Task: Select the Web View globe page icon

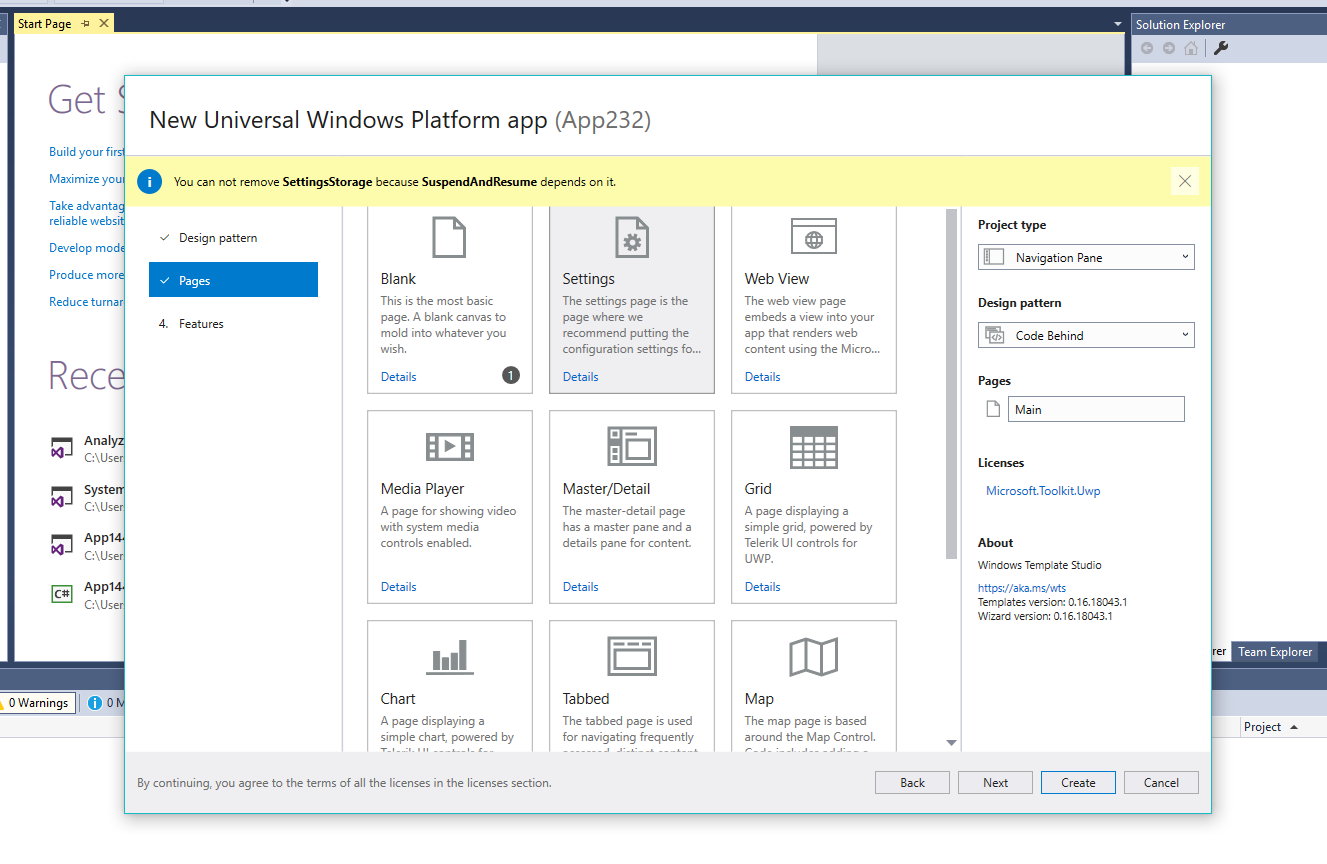Action: pos(813,236)
